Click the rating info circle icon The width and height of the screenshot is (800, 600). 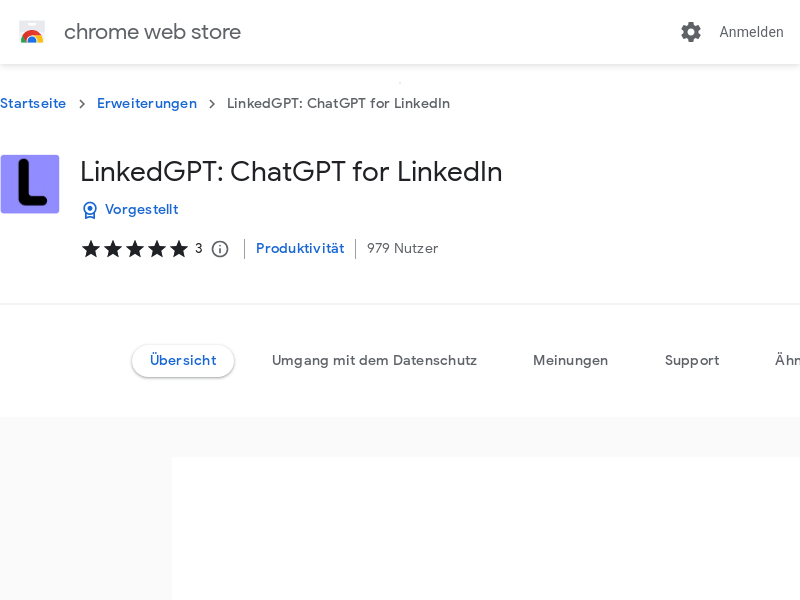coord(220,249)
